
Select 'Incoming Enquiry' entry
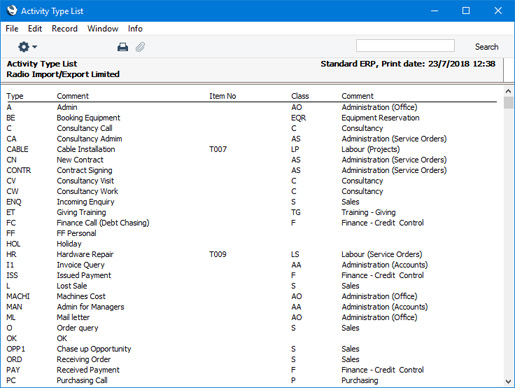pos(85,202)
